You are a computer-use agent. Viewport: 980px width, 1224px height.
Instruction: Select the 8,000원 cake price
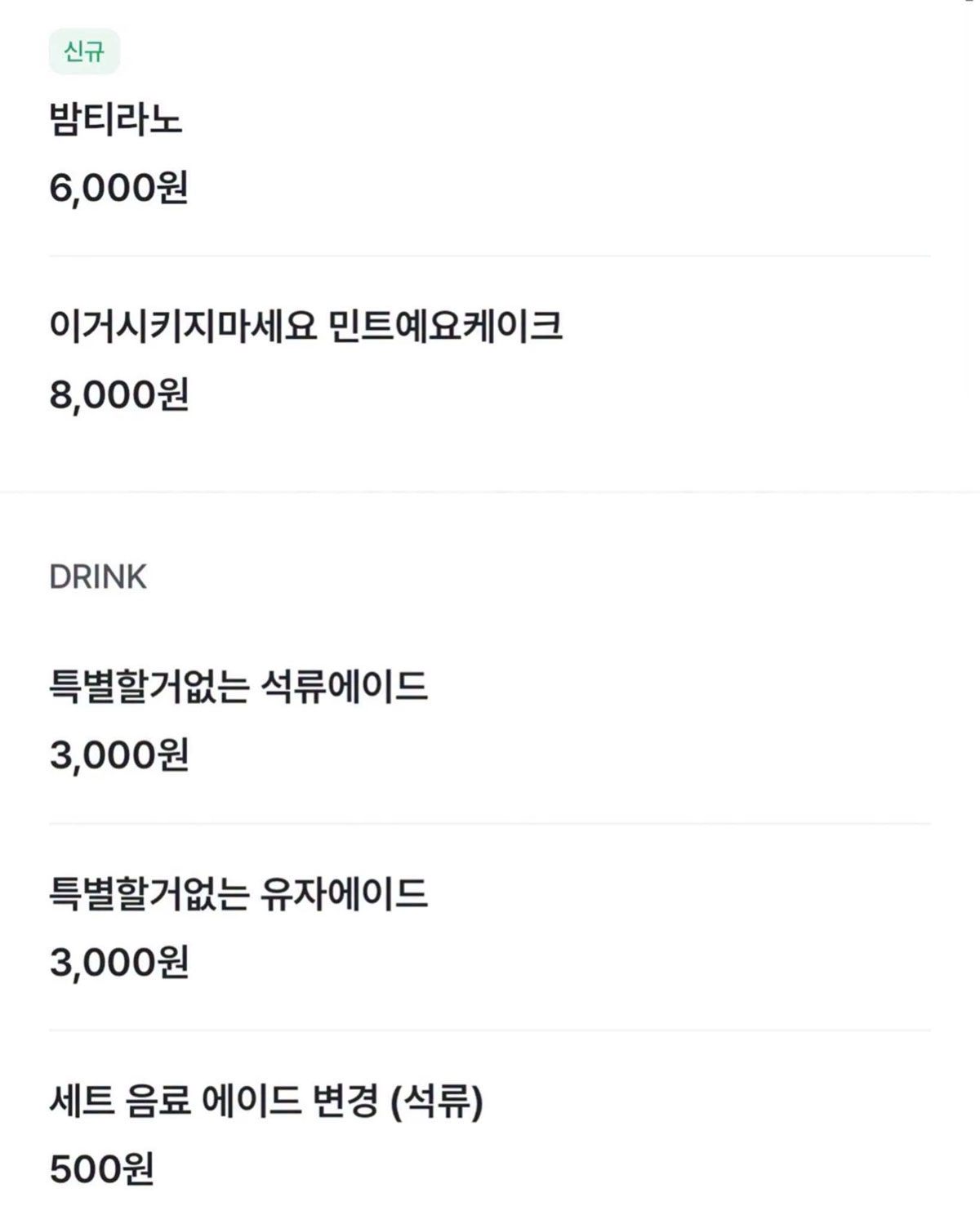(x=119, y=394)
